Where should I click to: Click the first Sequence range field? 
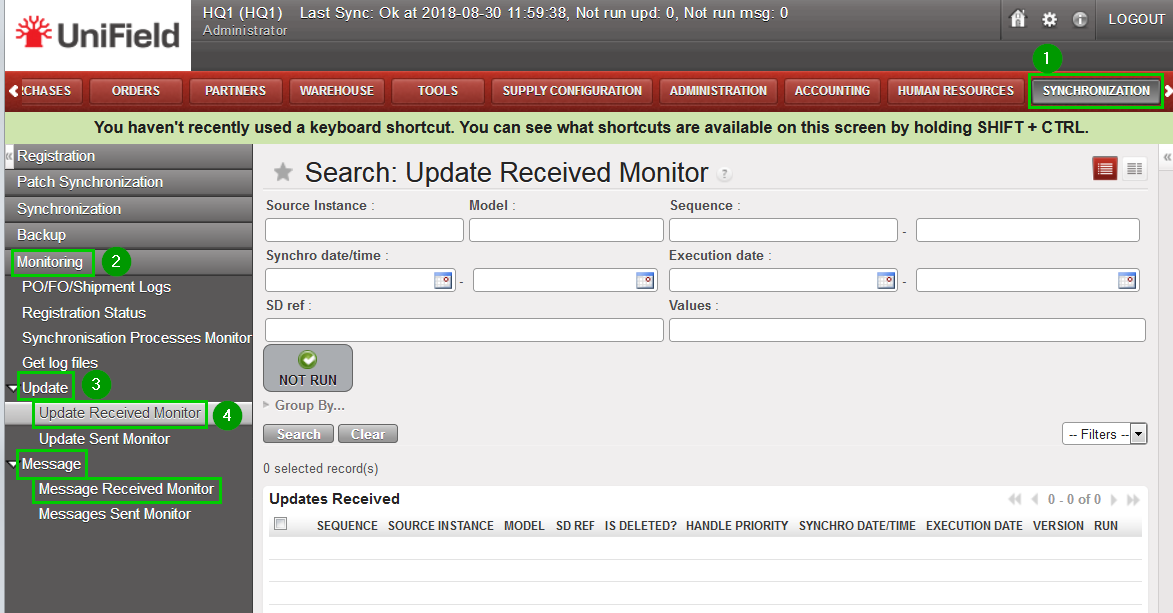(783, 230)
